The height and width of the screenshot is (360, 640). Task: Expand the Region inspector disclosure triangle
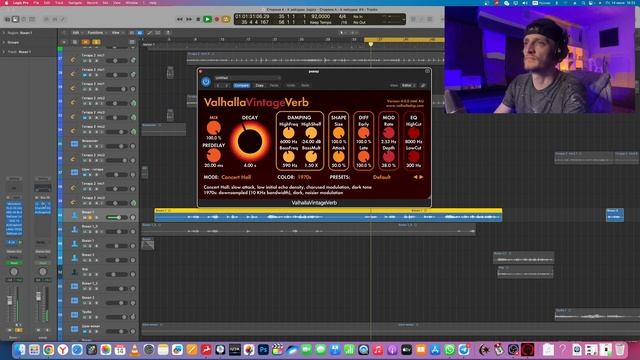click(4, 33)
